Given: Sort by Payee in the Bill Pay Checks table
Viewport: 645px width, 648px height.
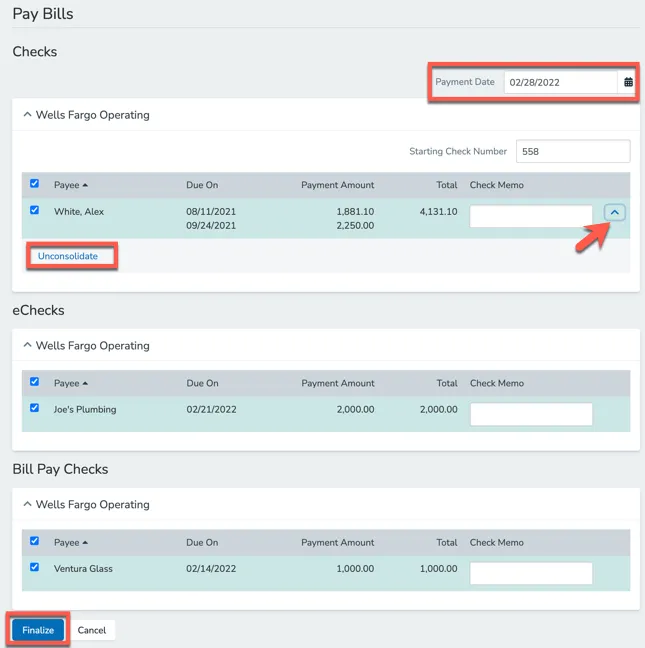Looking at the screenshot, I should (x=71, y=543).
